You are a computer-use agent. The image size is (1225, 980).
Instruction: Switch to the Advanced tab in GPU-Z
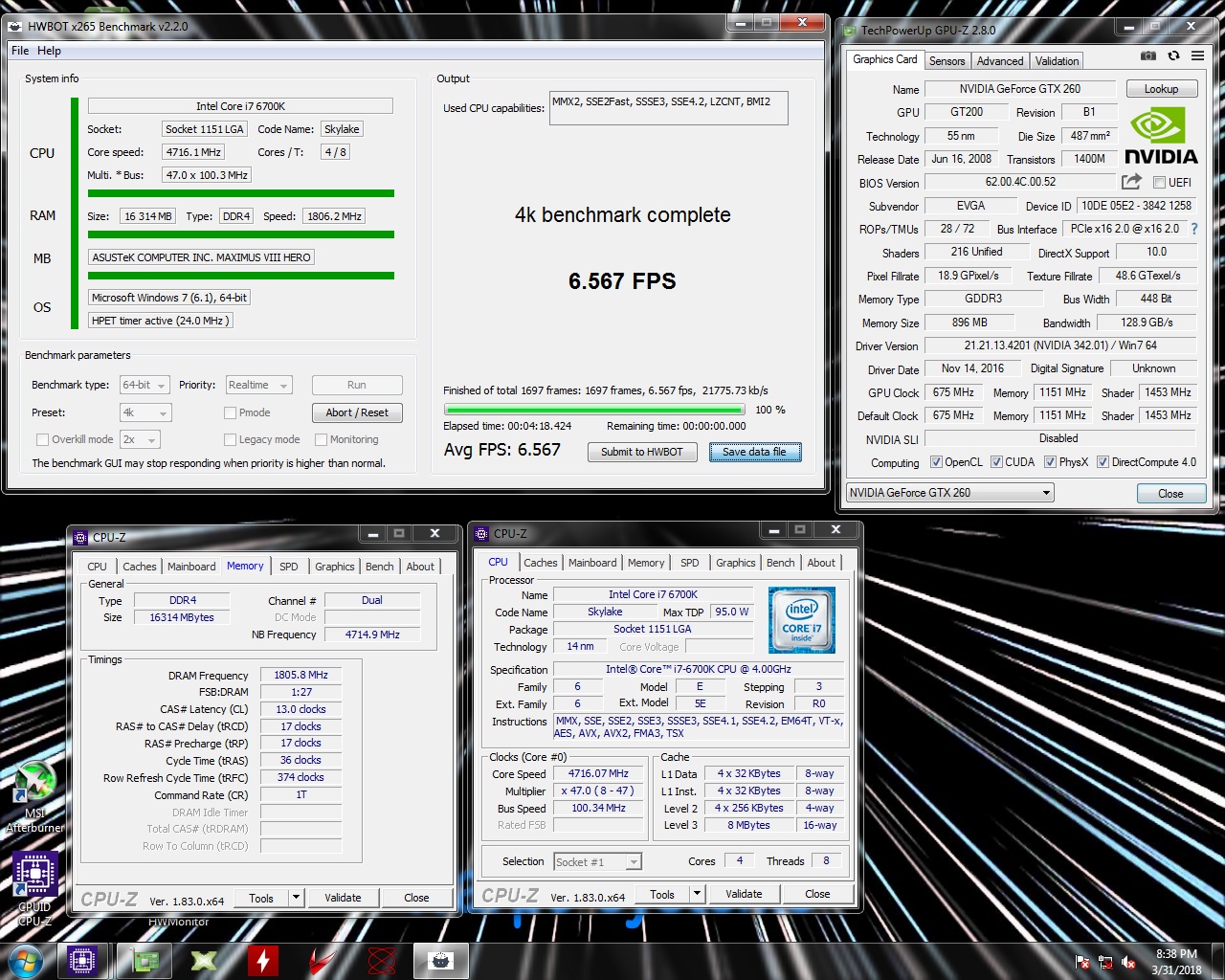coord(1000,60)
